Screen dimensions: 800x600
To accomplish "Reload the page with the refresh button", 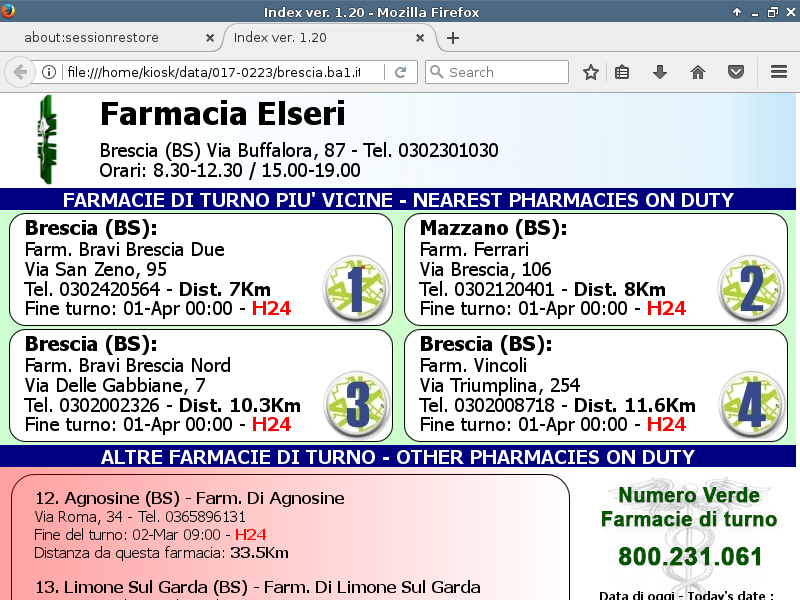I will pos(400,72).
